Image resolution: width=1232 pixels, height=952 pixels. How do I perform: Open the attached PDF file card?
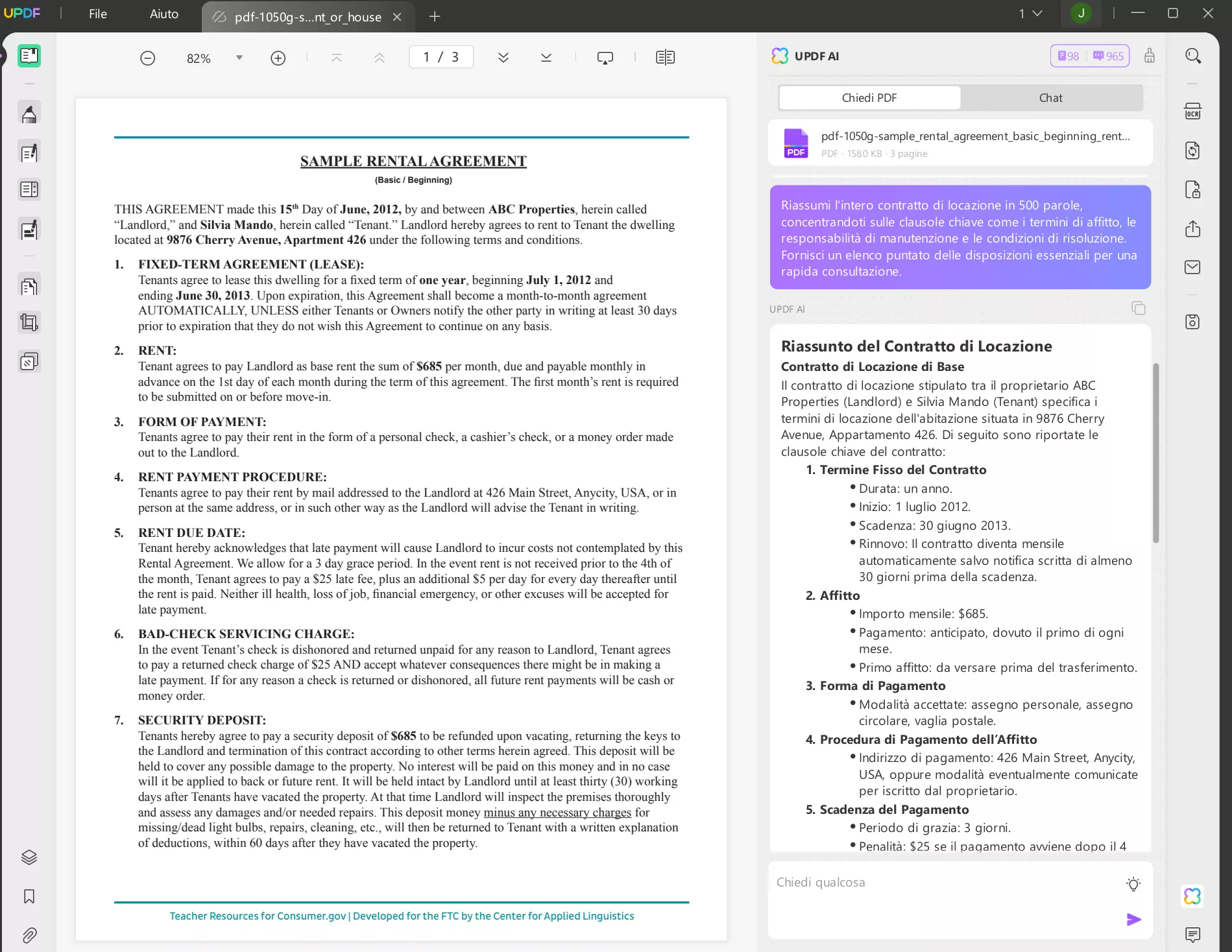point(961,143)
